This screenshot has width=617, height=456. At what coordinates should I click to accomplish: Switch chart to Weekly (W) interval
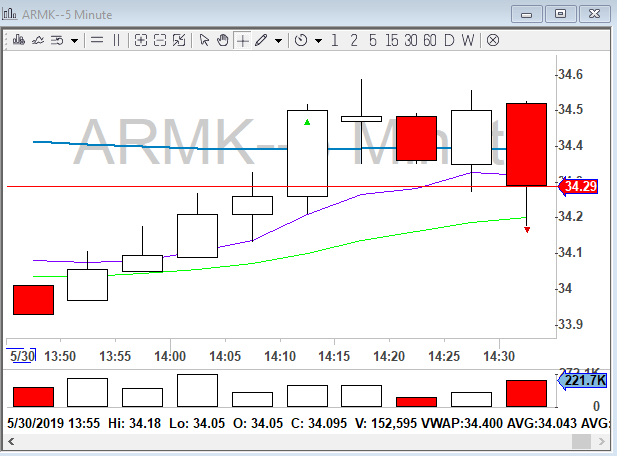coord(468,40)
